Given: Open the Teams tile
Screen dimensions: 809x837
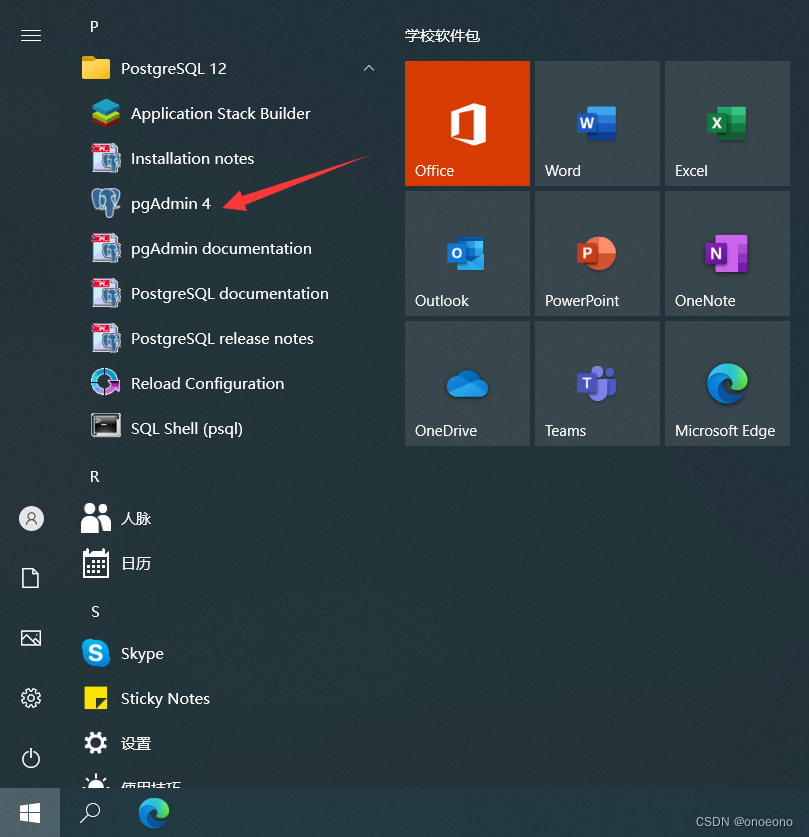Looking at the screenshot, I should click(597, 383).
